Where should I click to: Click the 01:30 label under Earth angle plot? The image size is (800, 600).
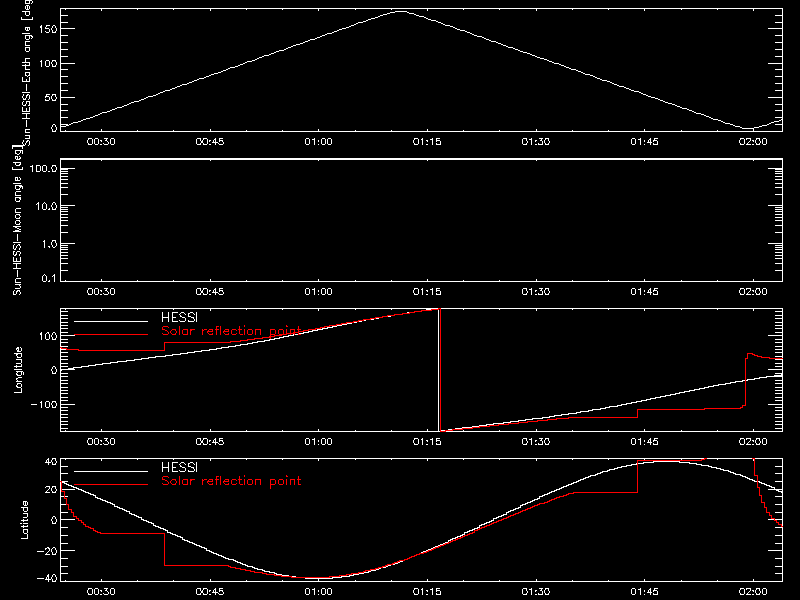(536, 142)
